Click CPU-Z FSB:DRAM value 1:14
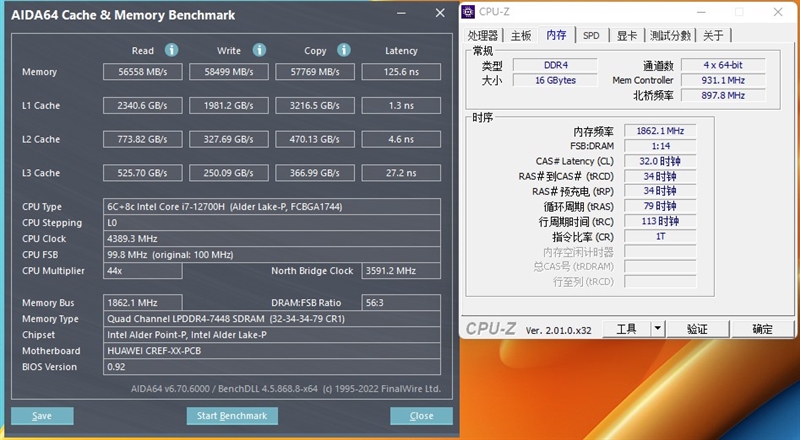The height and width of the screenshot is (440, 800). [x=660, y=146]
